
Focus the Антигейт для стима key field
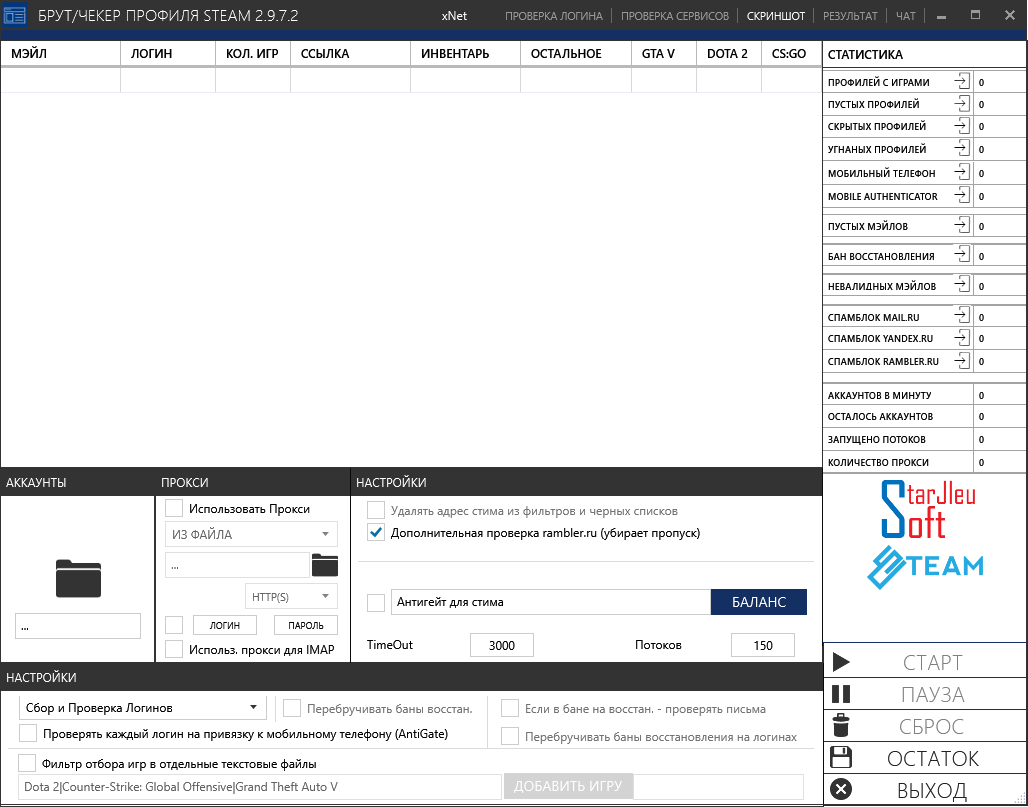point(551,602)
